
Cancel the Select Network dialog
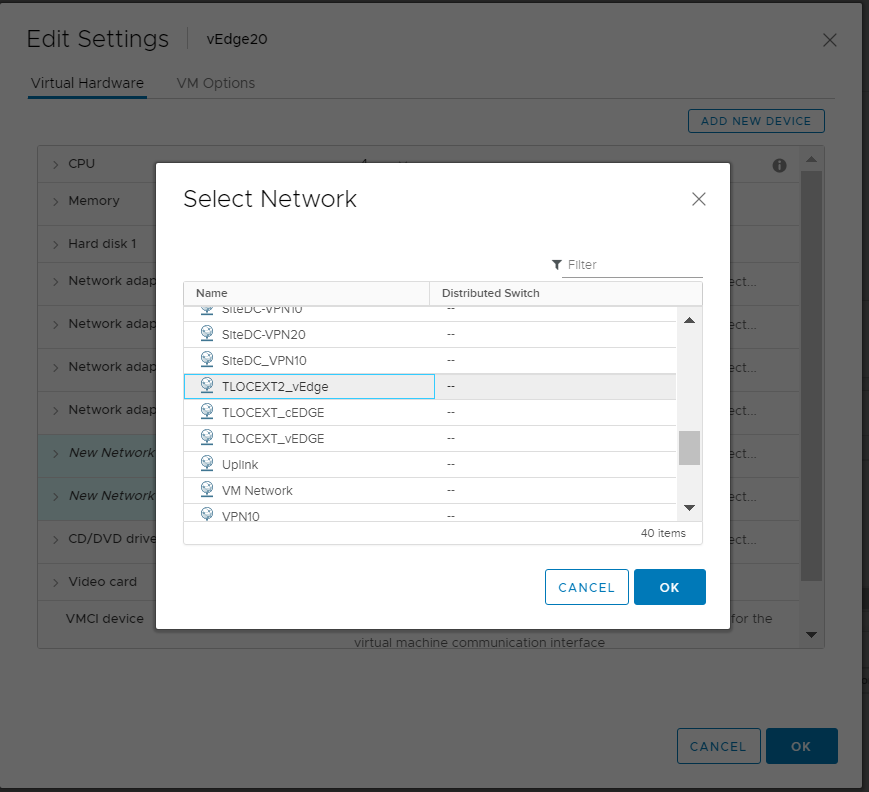[586, 587]
